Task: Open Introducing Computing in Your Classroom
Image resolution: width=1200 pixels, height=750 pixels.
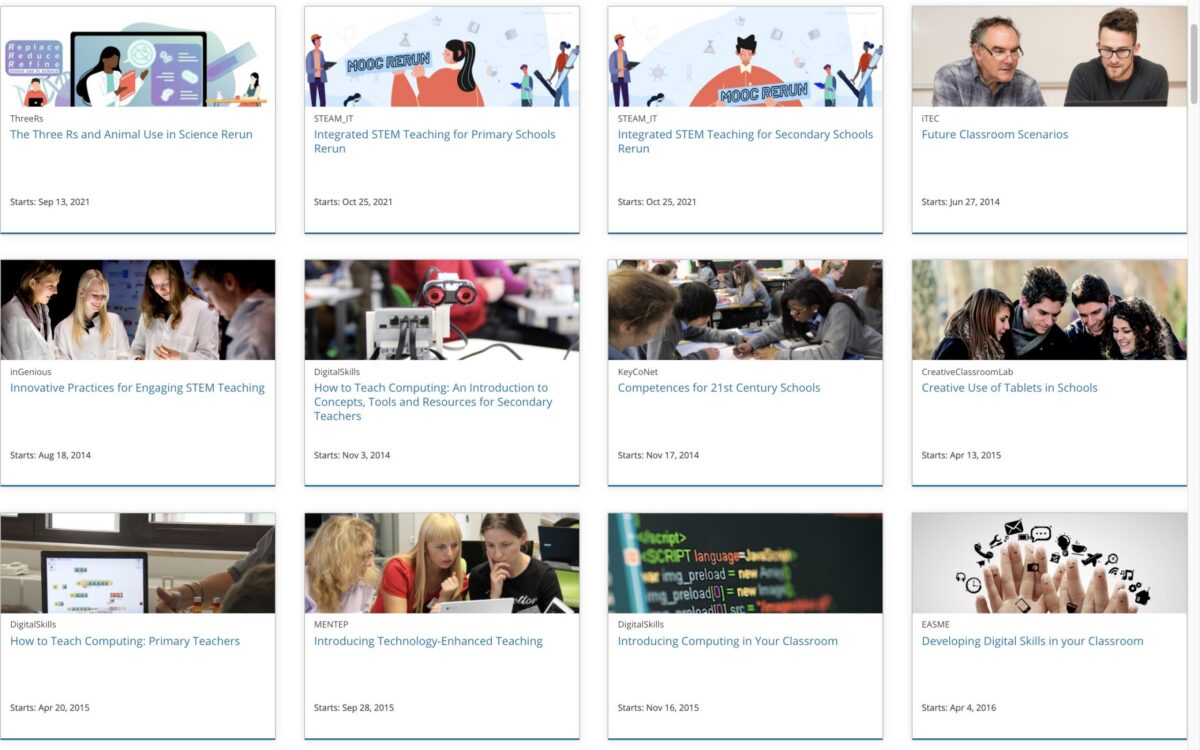Action: (x=728, y=642)
